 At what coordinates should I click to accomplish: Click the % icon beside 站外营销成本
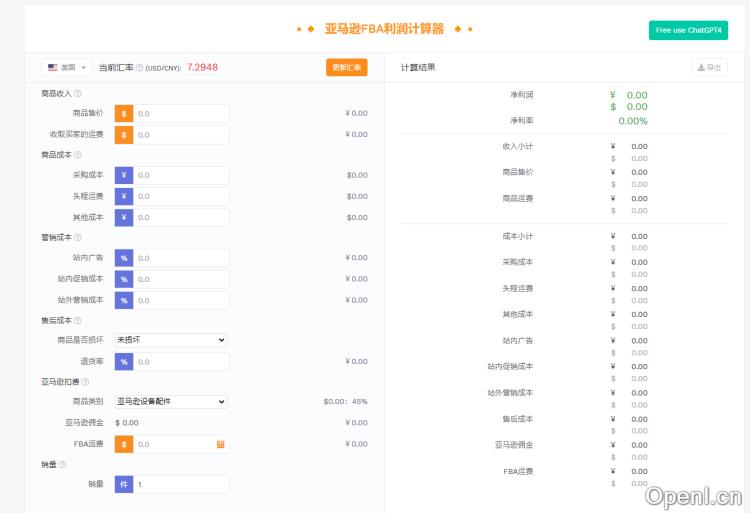[x=124, y=300]
